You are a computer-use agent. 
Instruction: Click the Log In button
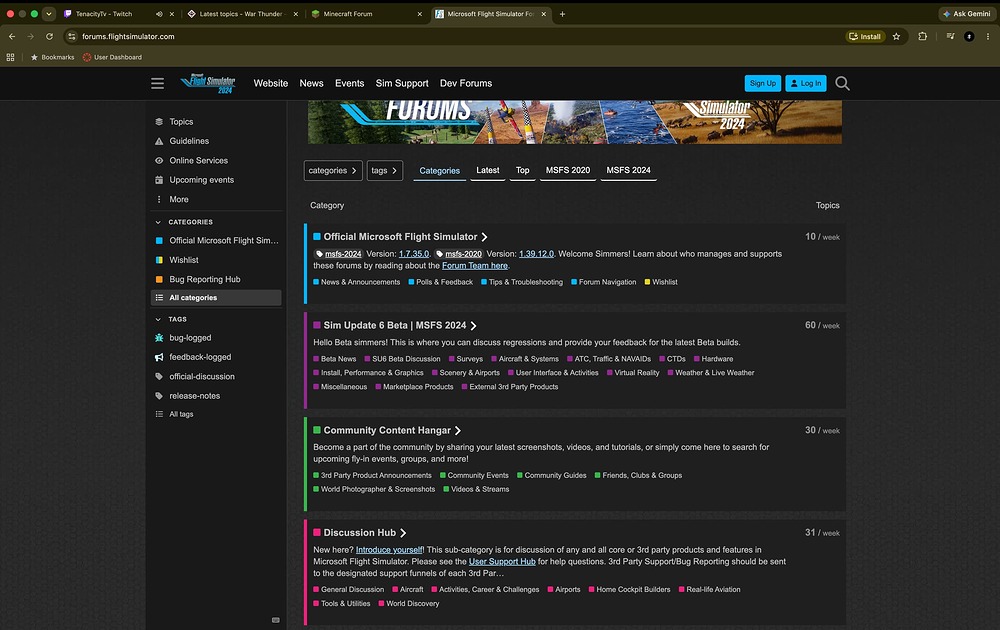(805, 84)
